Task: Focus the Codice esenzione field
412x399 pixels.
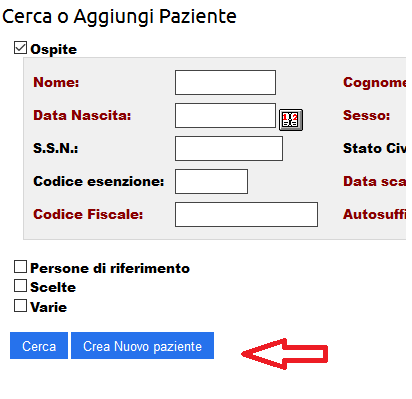Action: click(x=211, y=181)
